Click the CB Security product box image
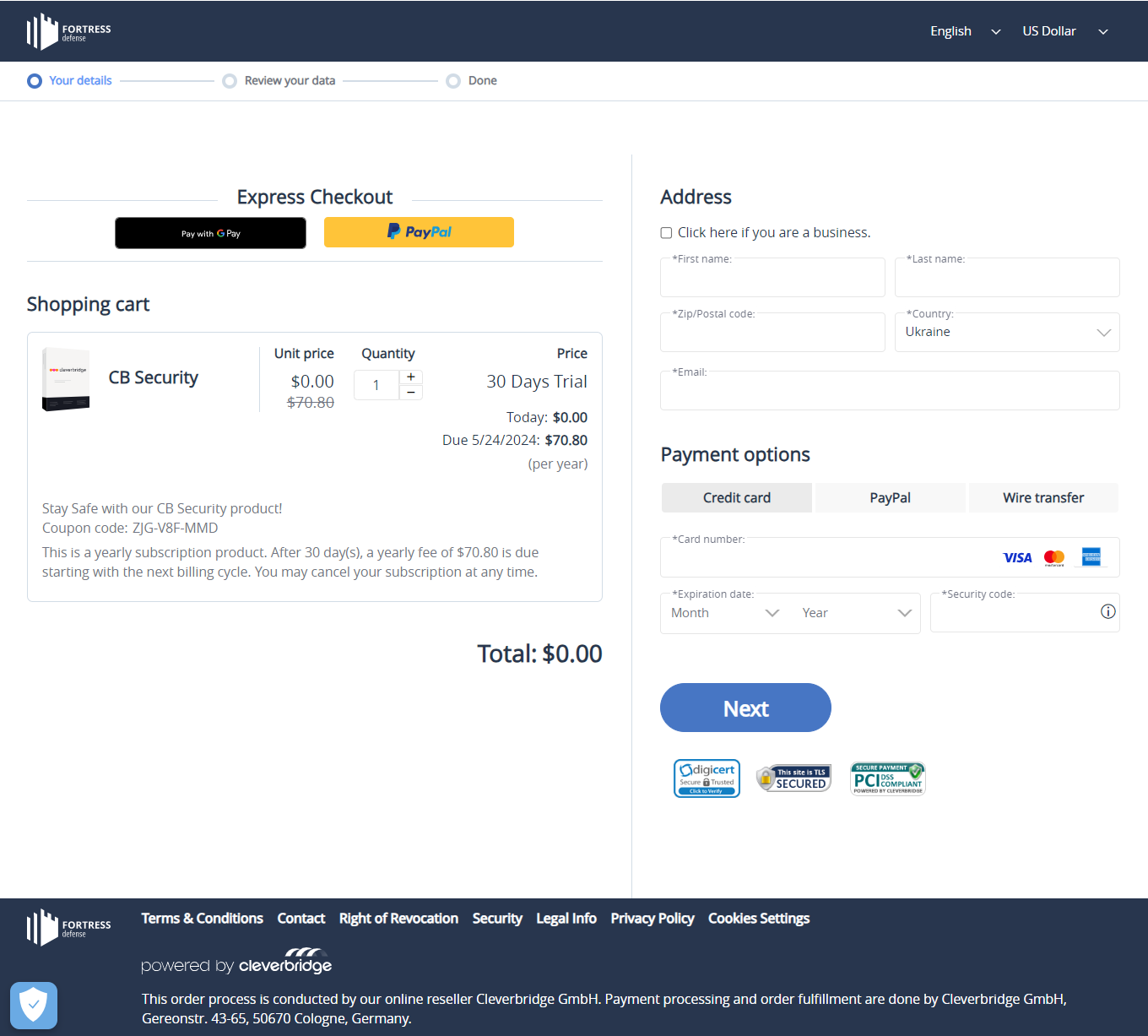This screenshot has height=1036, width=1148. coord(66,379)
